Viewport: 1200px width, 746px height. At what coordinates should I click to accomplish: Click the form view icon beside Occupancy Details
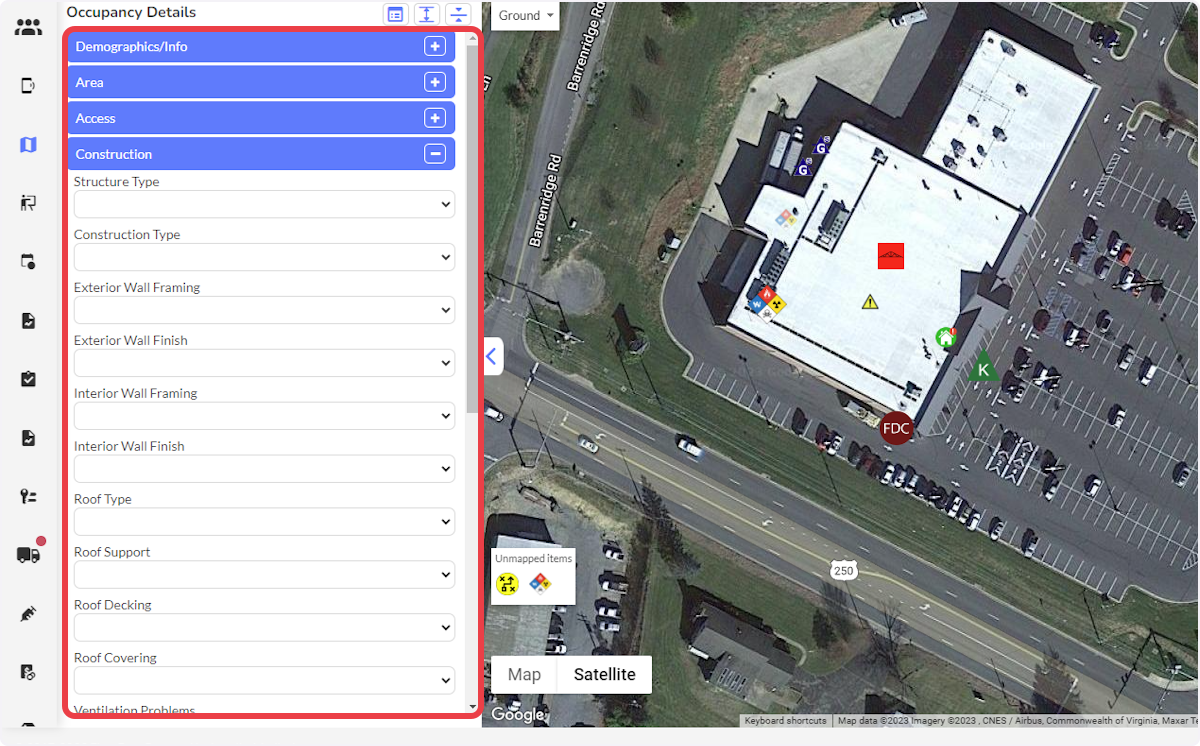click(x=396, y=14)
